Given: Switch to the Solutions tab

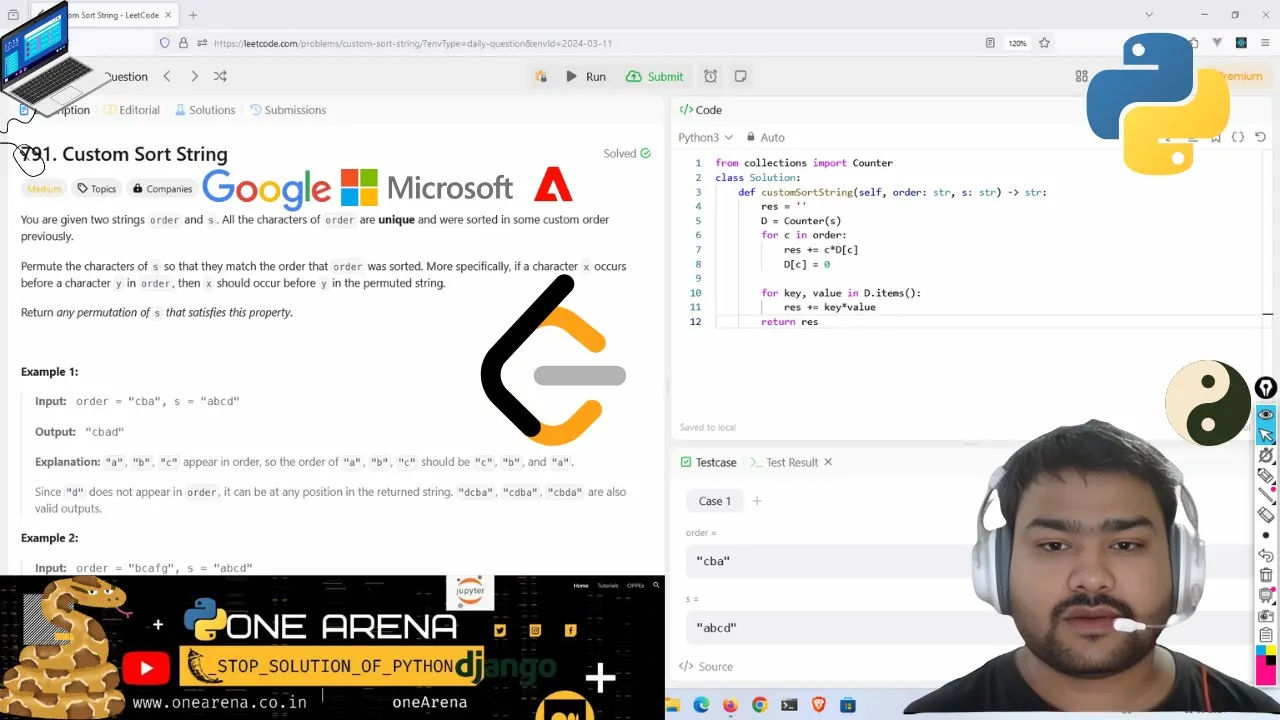Looking at the screenshot, I should point(205,110).
